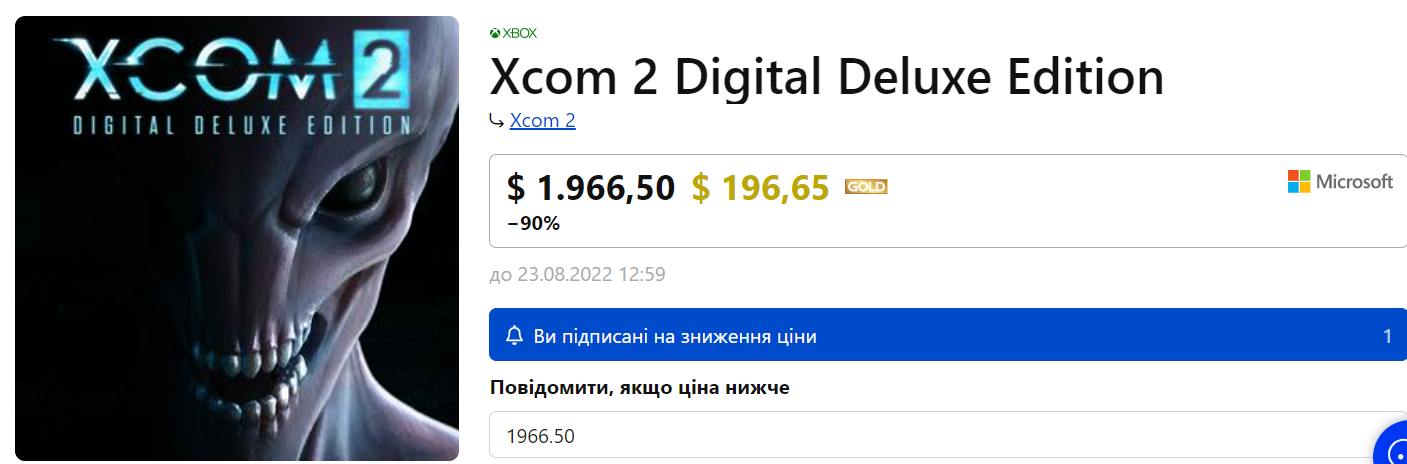
Task: Click the GOLD badge icon
Action: (866, 187)
